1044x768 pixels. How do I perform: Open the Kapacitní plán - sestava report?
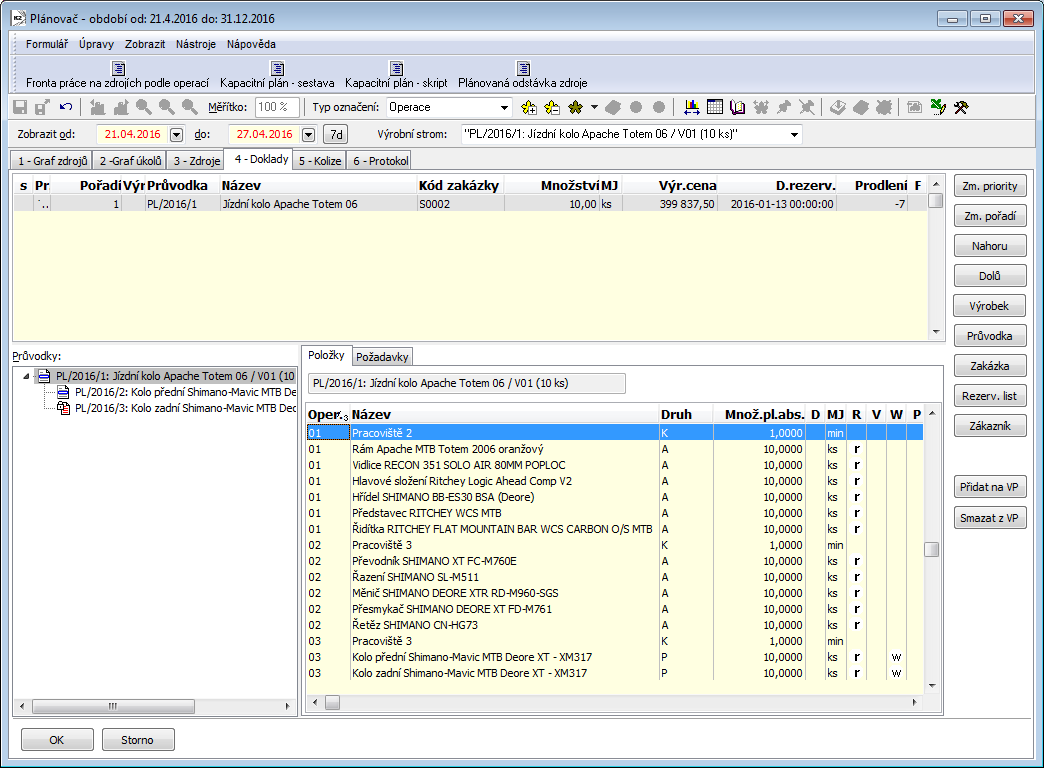(277, 75)
